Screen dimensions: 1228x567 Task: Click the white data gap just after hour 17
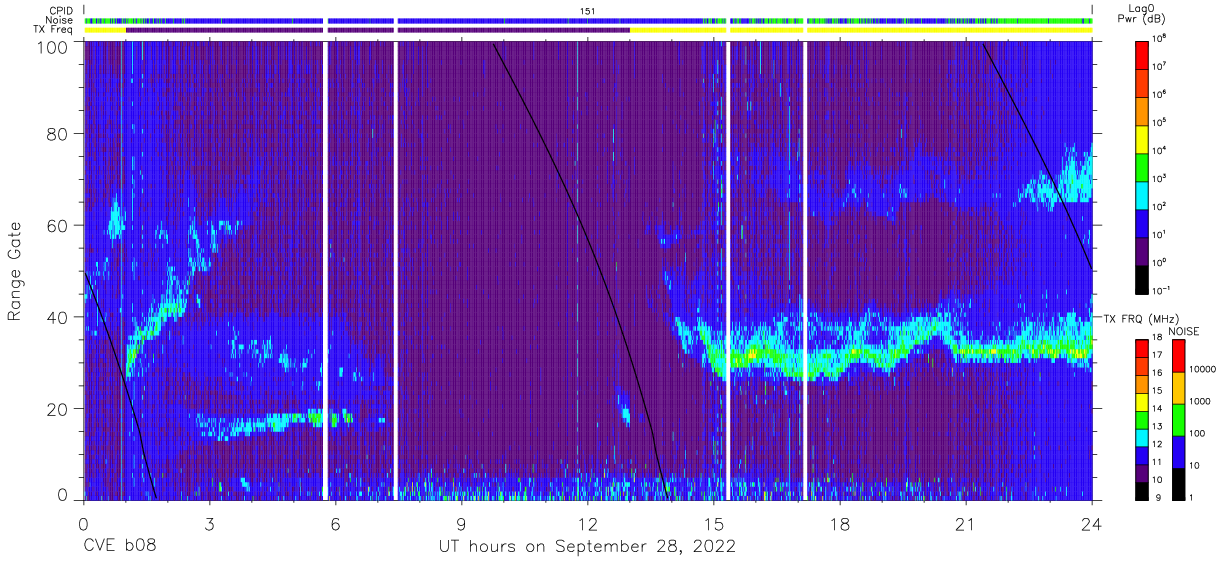click(x=805, y=270)
